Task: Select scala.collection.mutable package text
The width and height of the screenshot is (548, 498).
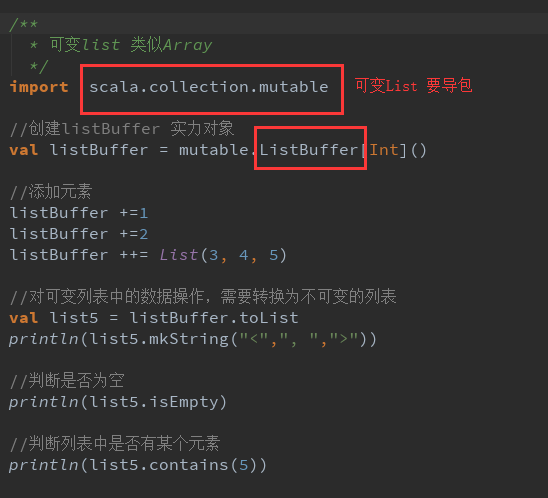Action: pyautogui.click(x=209, y=87)
